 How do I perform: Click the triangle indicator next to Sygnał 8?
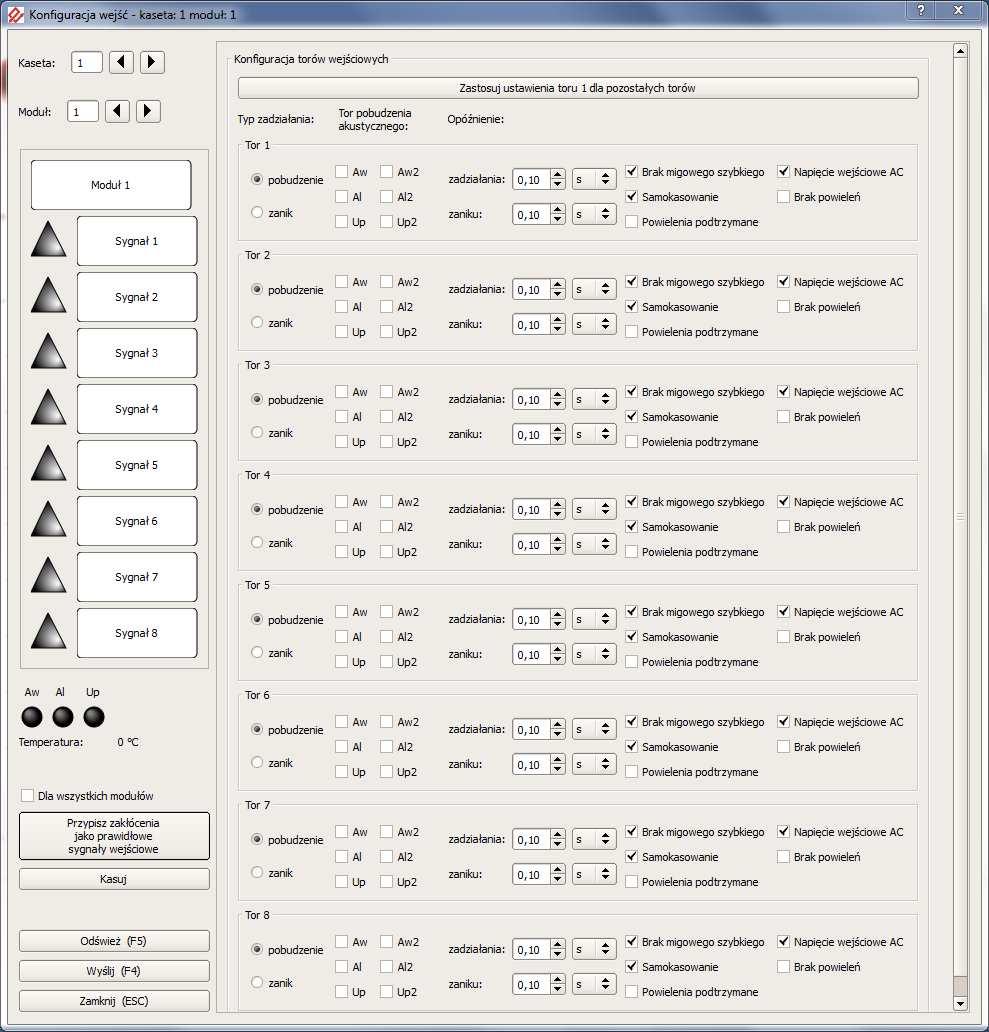coord(49,631)
